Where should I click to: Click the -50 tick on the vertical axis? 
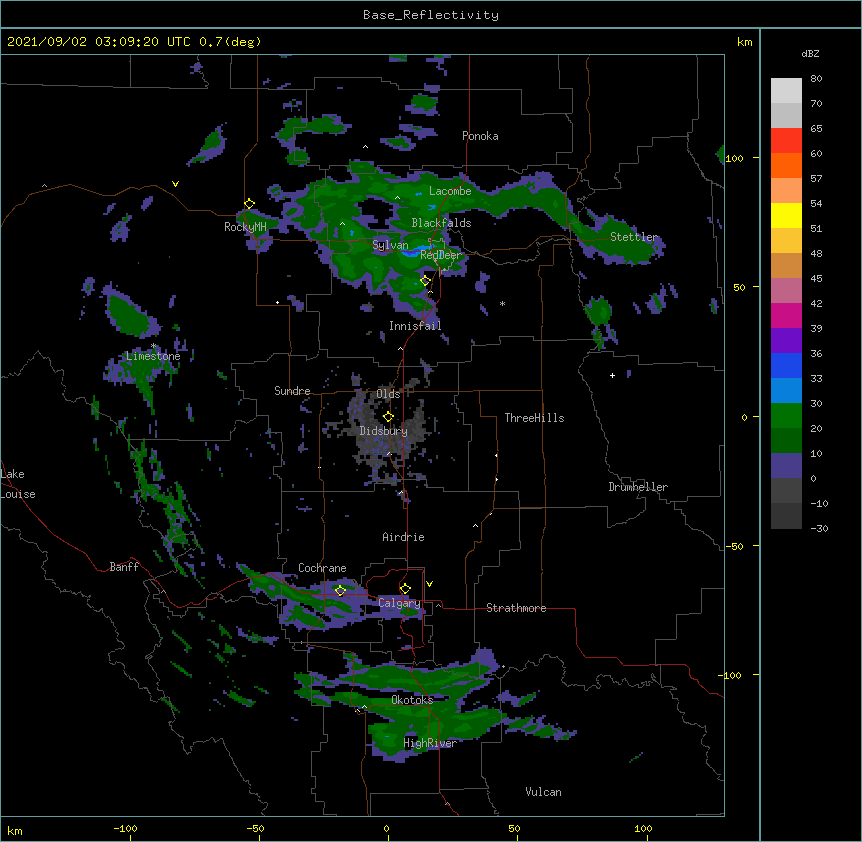[x=734, y=546]
